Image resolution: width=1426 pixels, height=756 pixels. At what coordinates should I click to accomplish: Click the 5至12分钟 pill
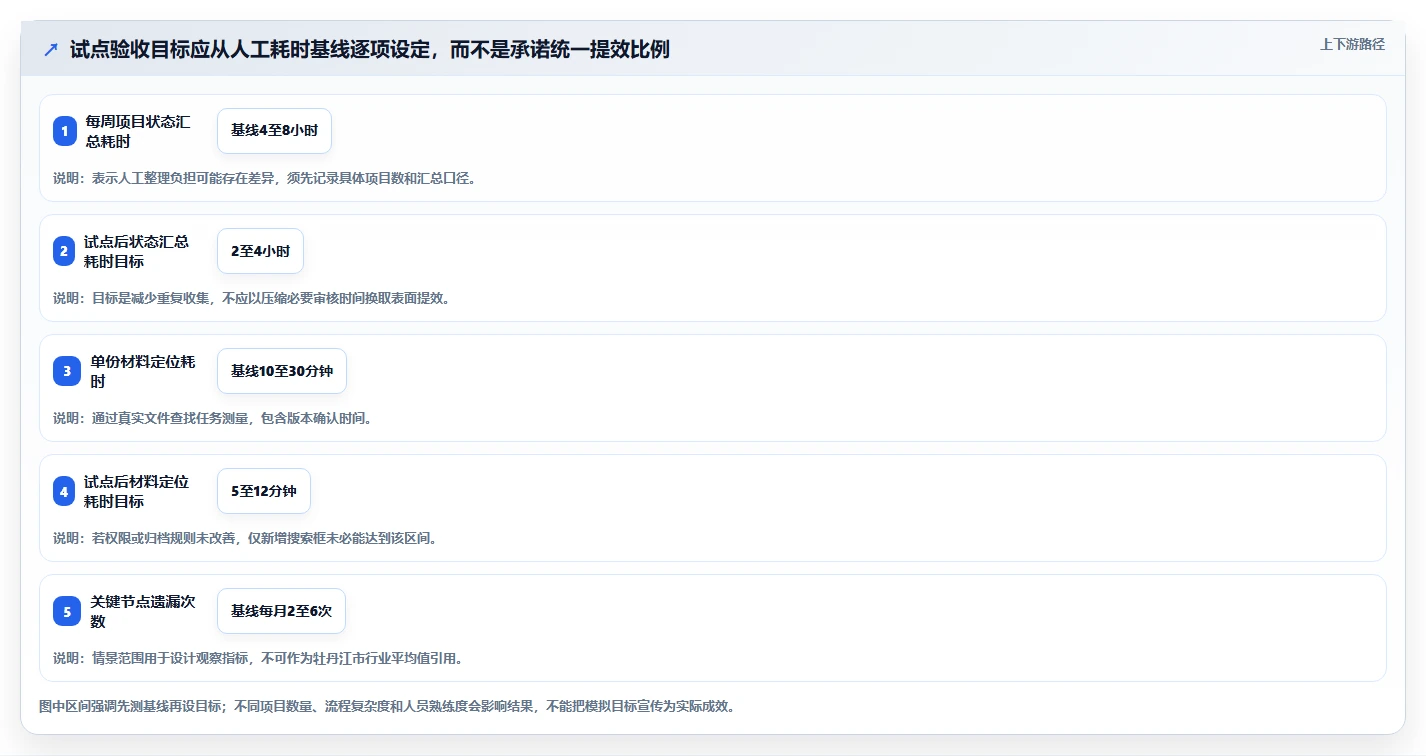(x=264, y=491)
